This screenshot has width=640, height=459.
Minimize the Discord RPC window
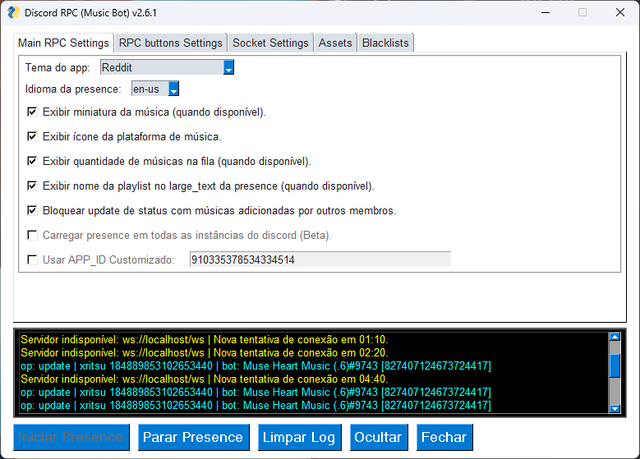point(545,13)
